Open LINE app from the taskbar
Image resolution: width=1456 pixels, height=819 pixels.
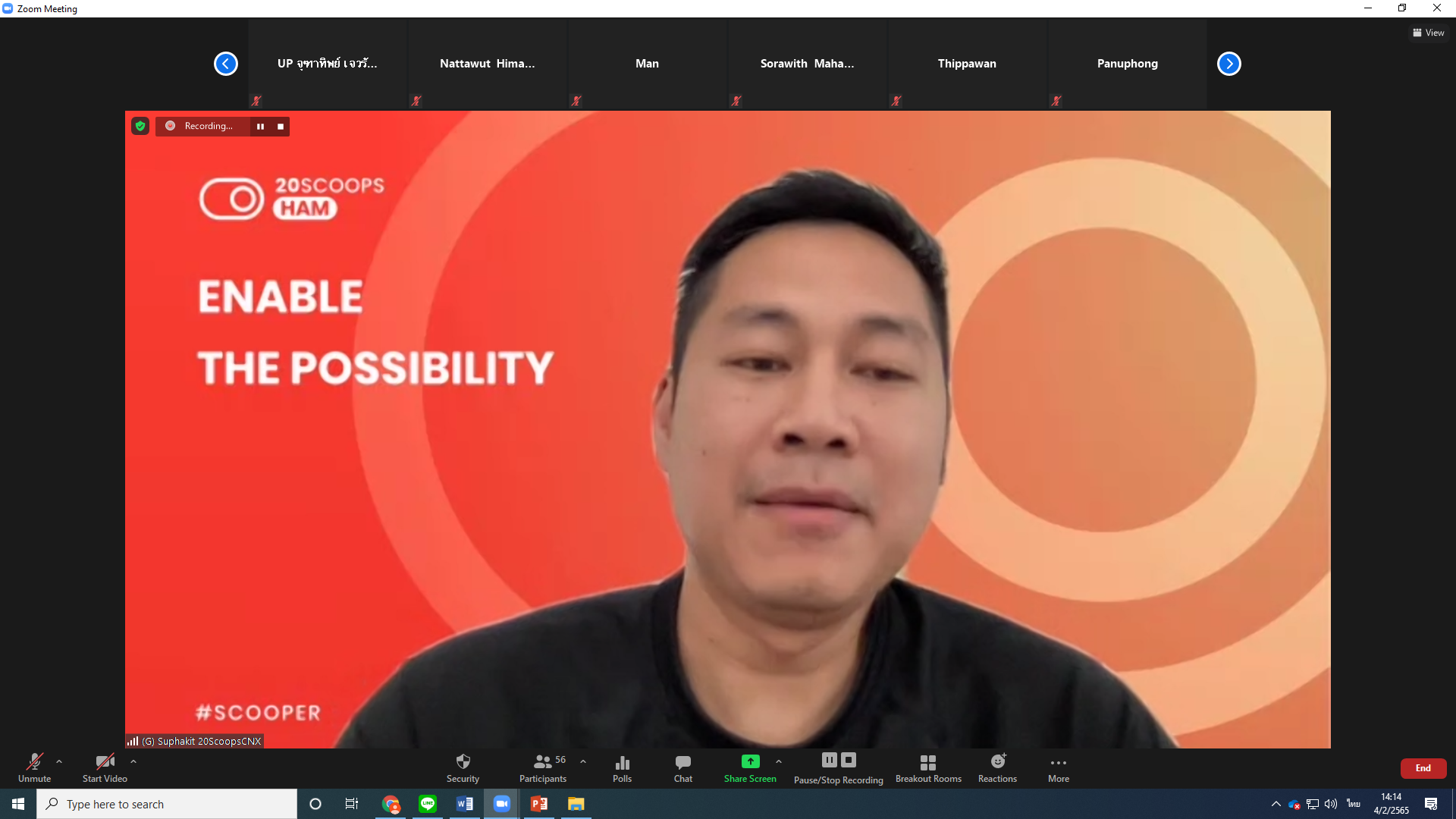[428, 804]
